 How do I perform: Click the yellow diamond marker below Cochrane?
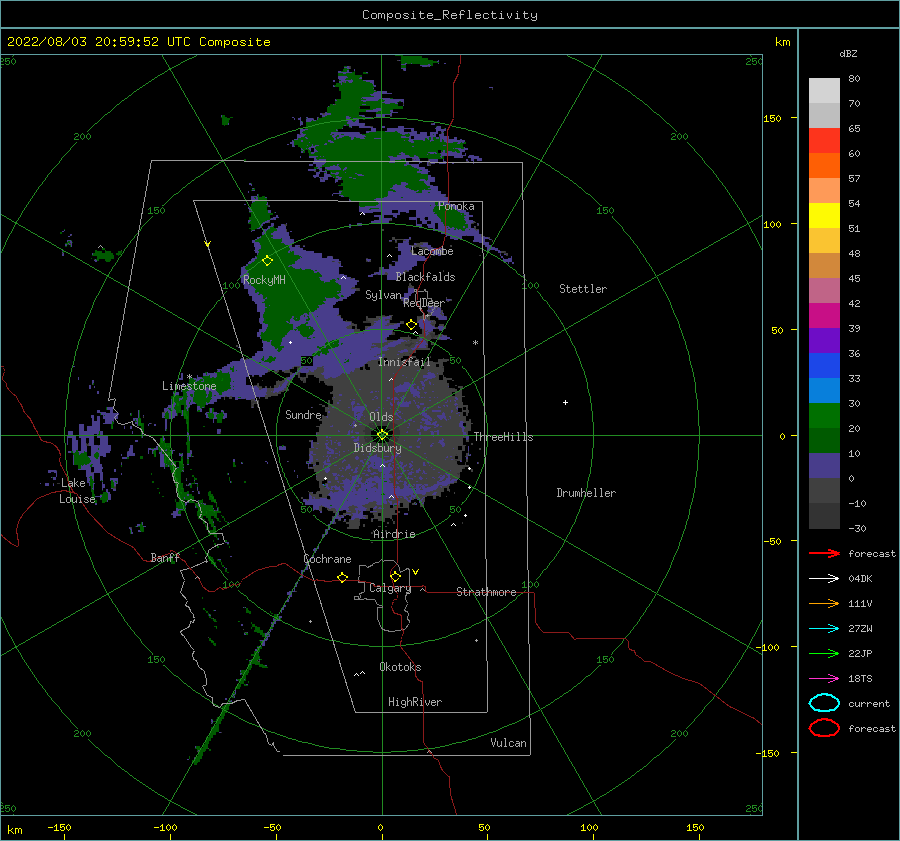coord(342,577)
